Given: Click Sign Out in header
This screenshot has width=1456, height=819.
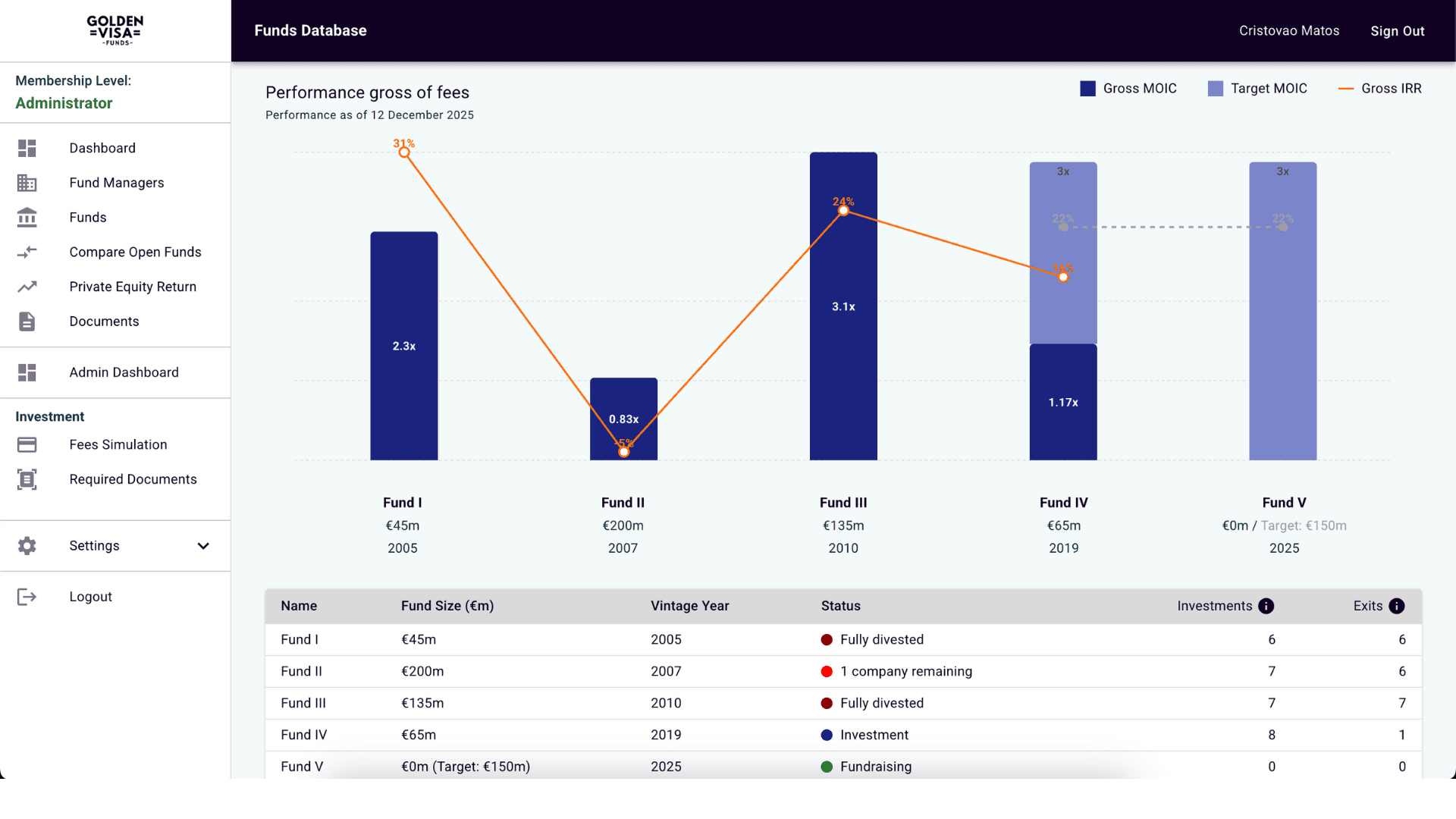Looking at the screenshot, I should point(1397,31).
